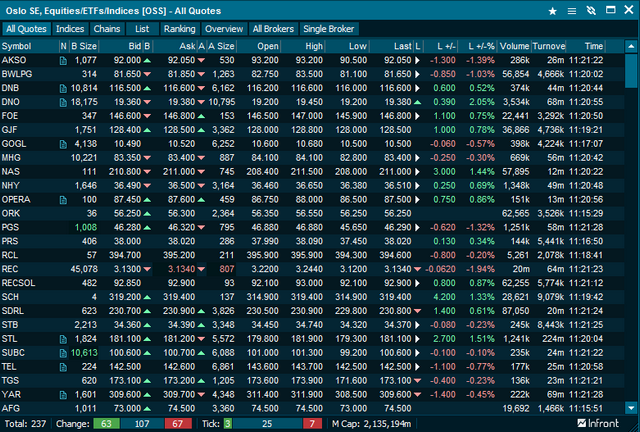Image resolution: width=640 pixels, height=432 pixels.
Task: Sort by the Bid column header
Action: coord(121,46)
